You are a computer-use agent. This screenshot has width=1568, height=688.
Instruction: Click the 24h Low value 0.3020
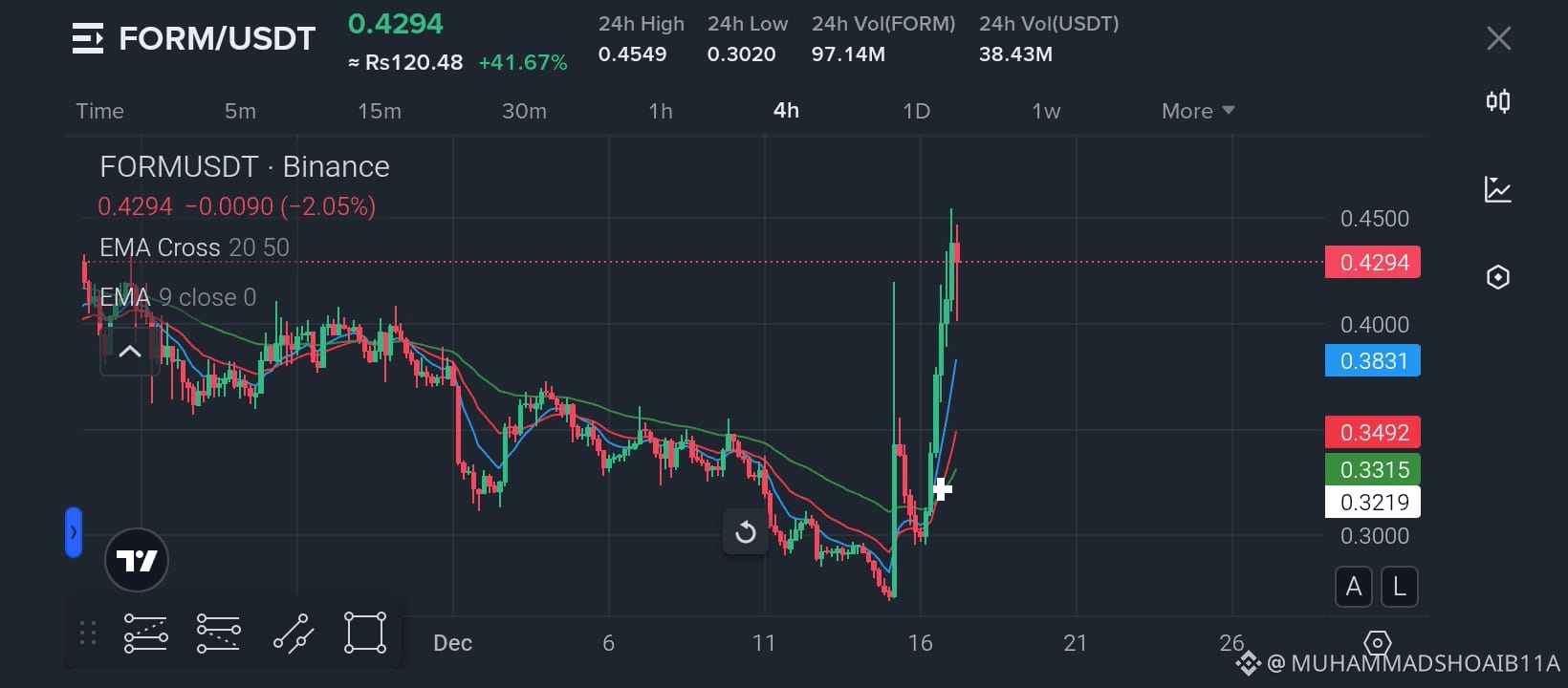741,54
